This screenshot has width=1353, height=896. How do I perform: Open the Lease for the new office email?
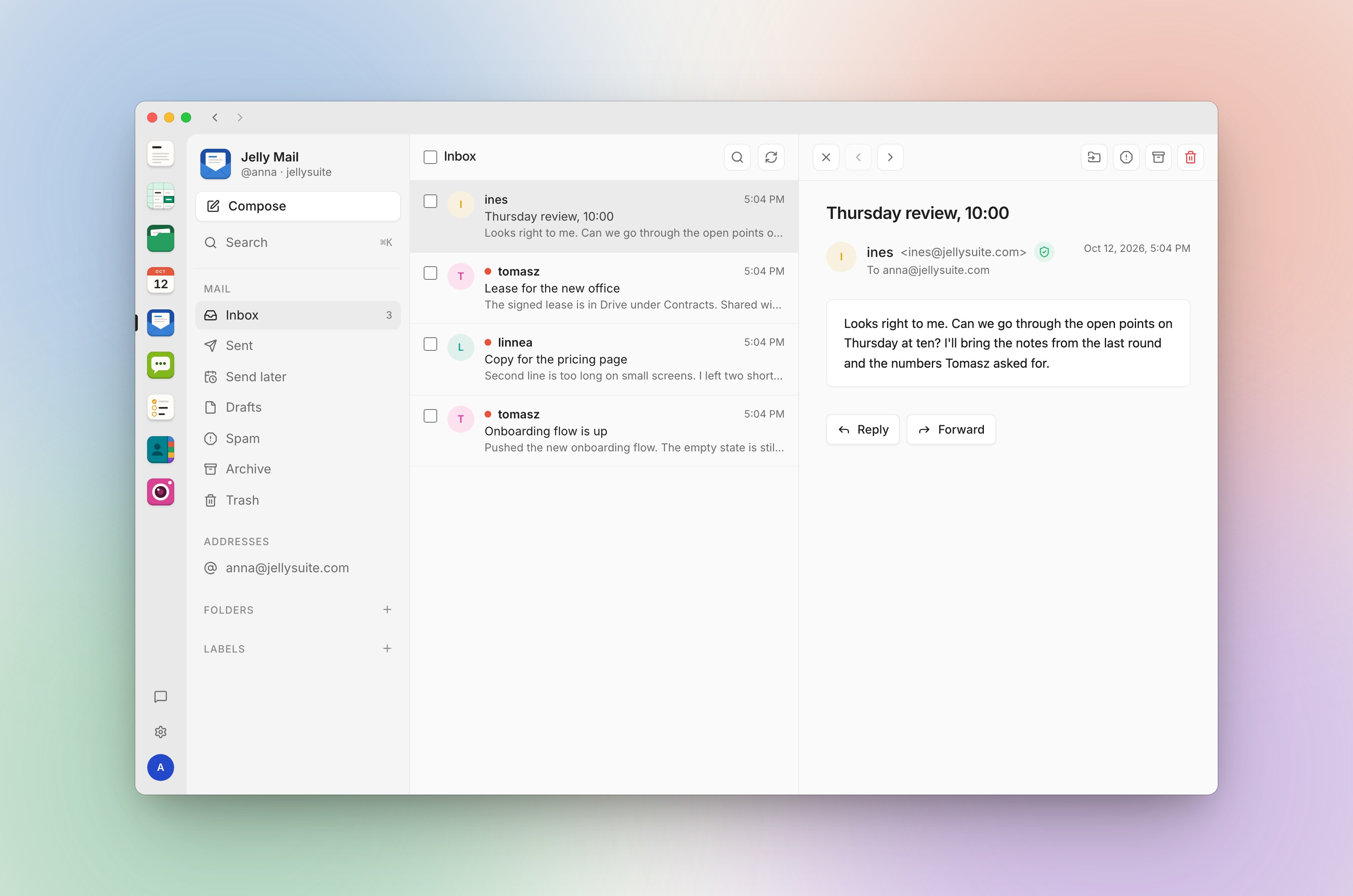pos(604,288)
